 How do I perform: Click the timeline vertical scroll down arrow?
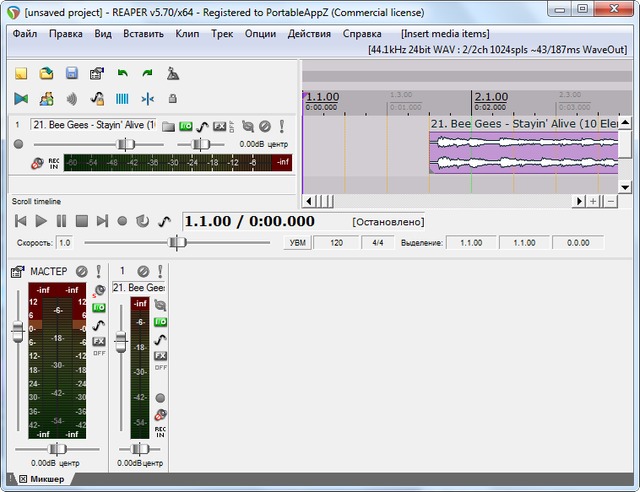[625, 186]
